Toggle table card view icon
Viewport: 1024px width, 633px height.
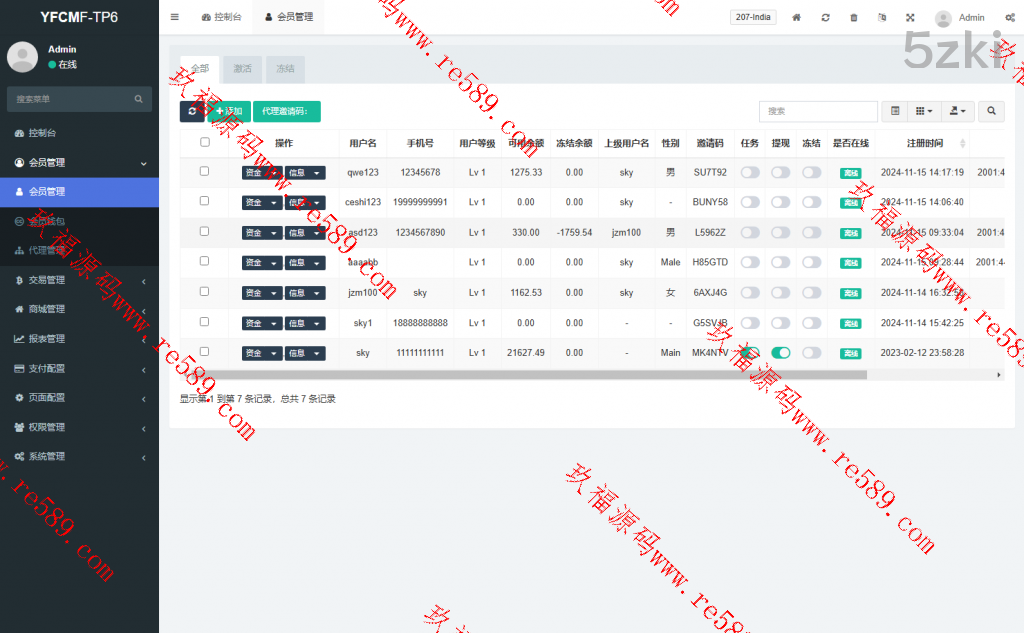(895, 111)
